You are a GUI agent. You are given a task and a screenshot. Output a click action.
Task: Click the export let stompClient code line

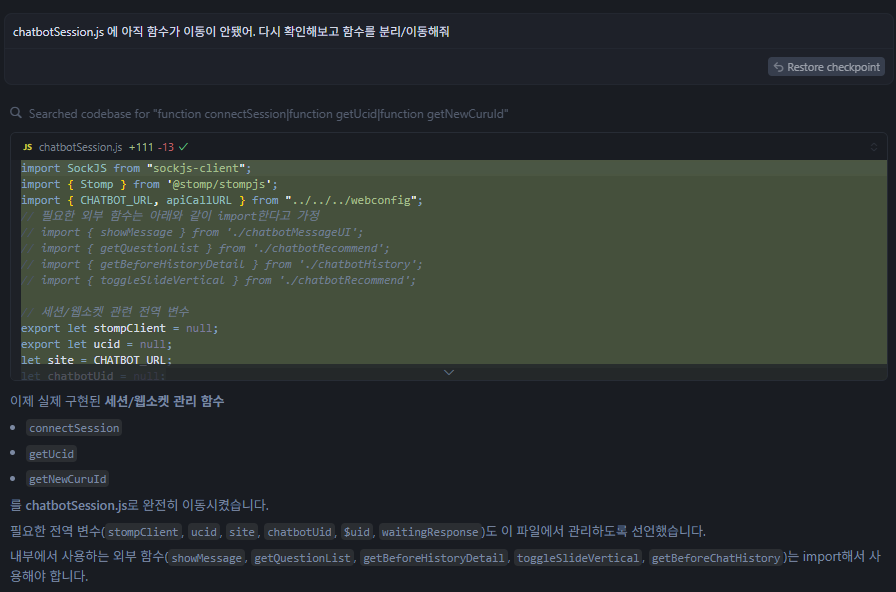119,328
